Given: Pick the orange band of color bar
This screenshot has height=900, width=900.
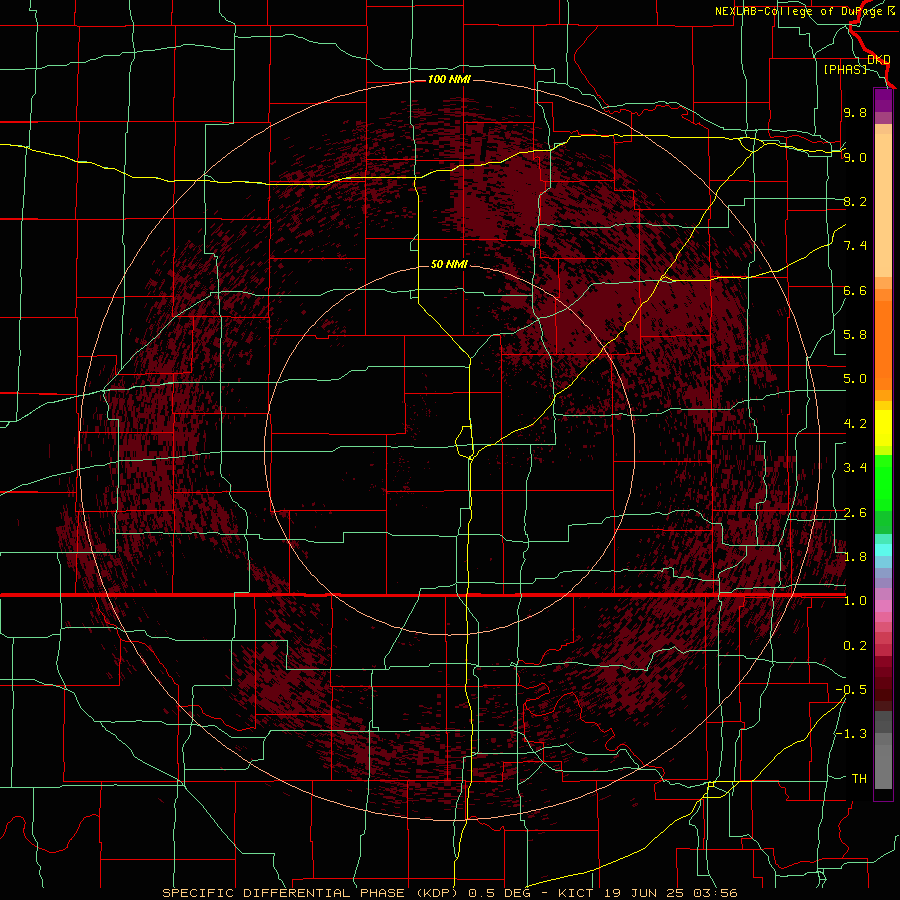Looking at the screenshot, I should point(883,346).
